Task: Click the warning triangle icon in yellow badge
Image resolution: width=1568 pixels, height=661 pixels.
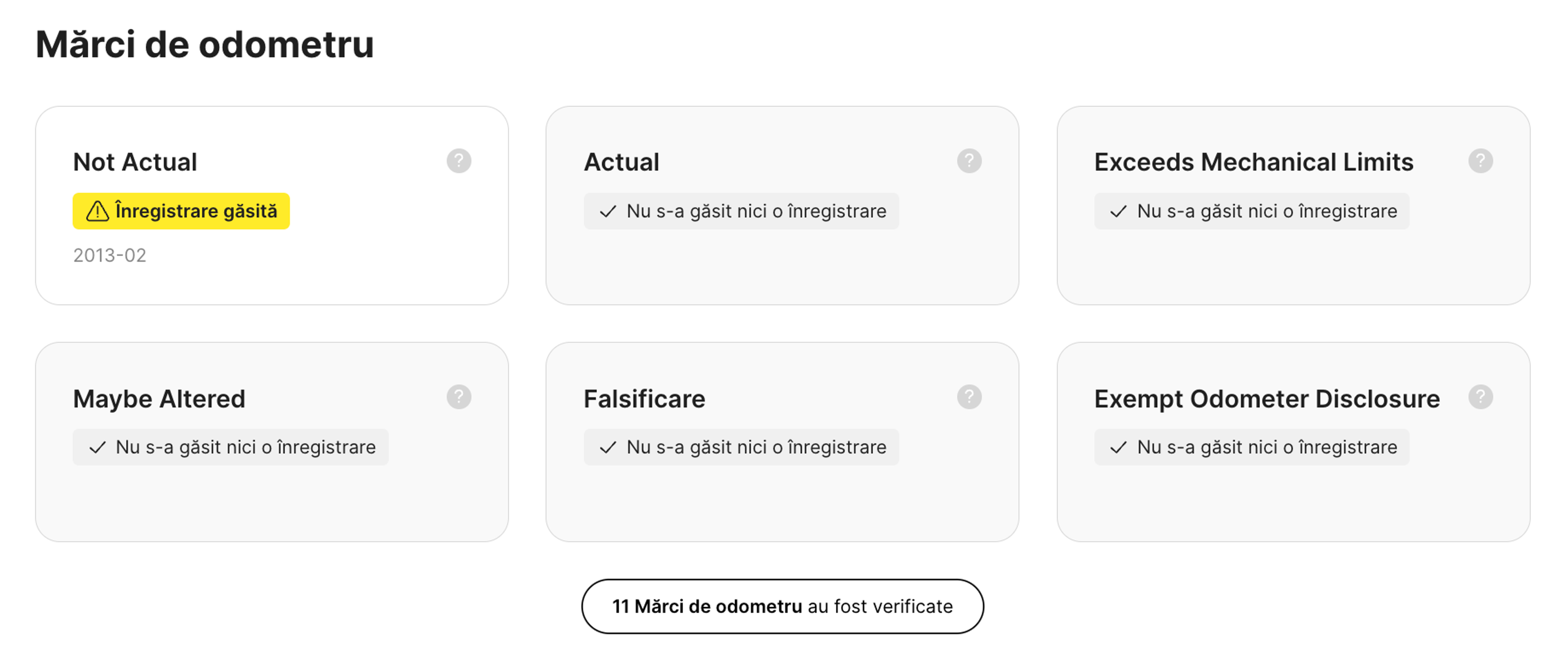Action: point(98,211)
